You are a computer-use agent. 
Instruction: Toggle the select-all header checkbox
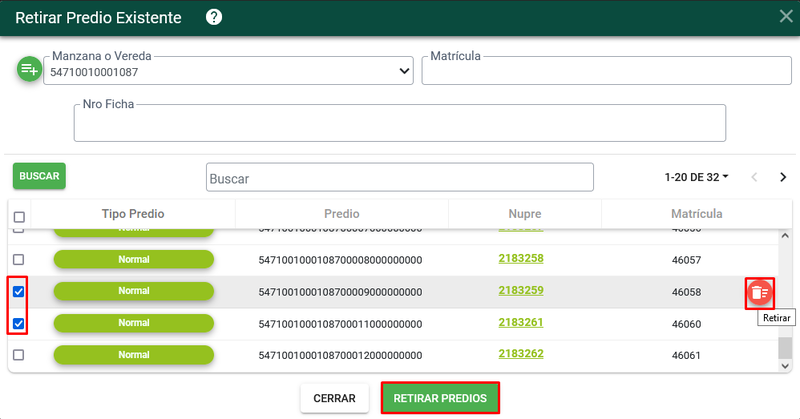coord(19,217)
